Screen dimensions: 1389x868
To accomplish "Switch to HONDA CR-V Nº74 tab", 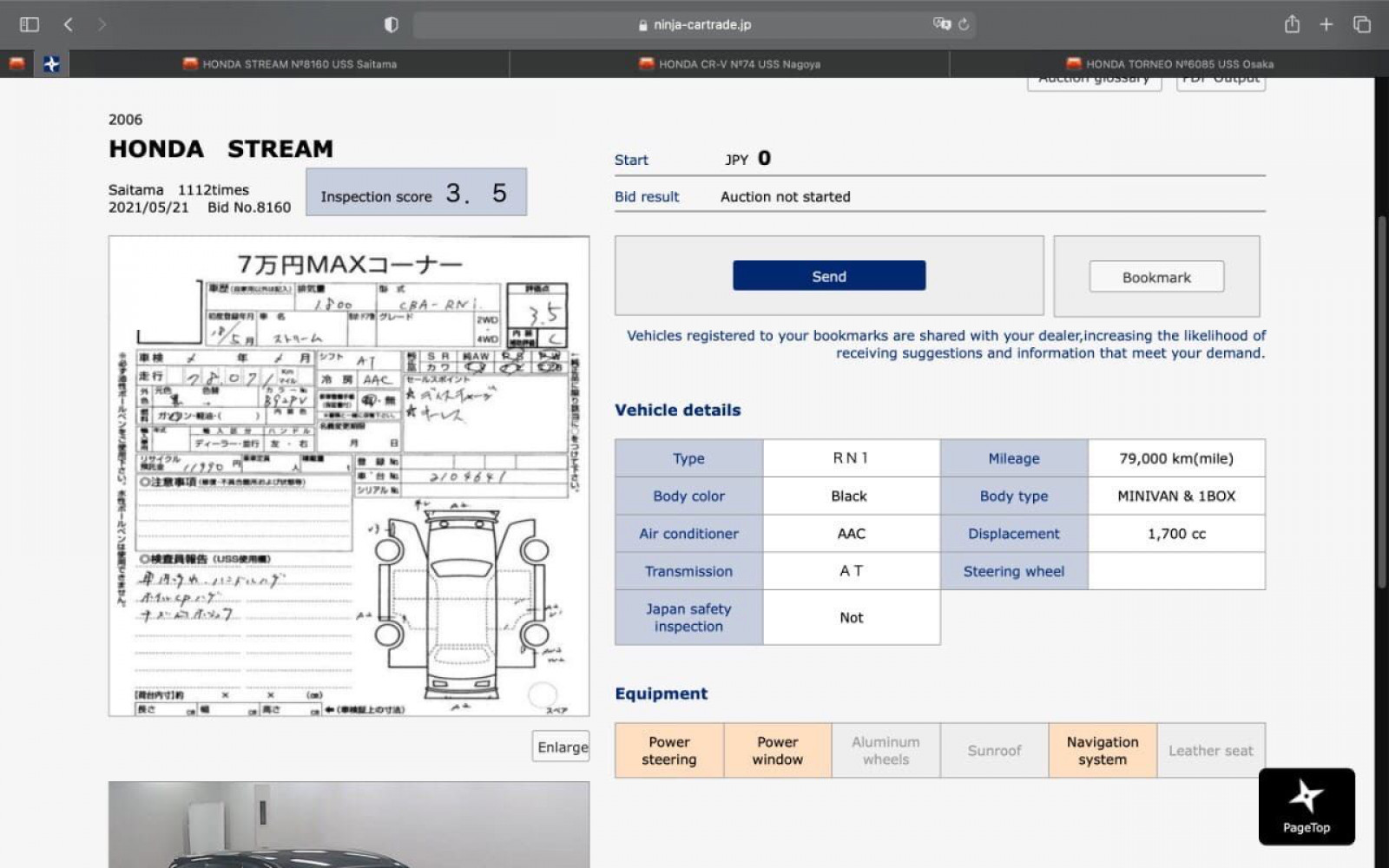I will (729, 63).
